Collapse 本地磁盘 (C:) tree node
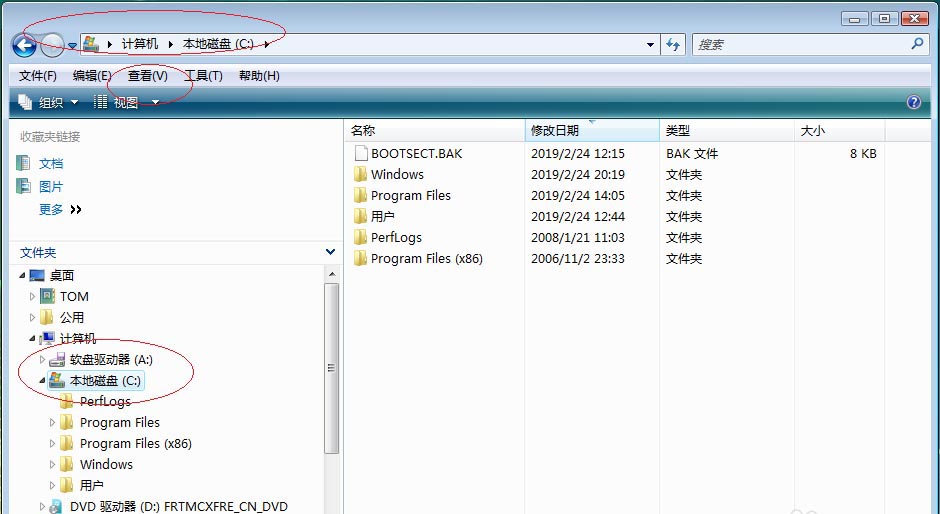The image size is (940, 514). click(42, 380)
